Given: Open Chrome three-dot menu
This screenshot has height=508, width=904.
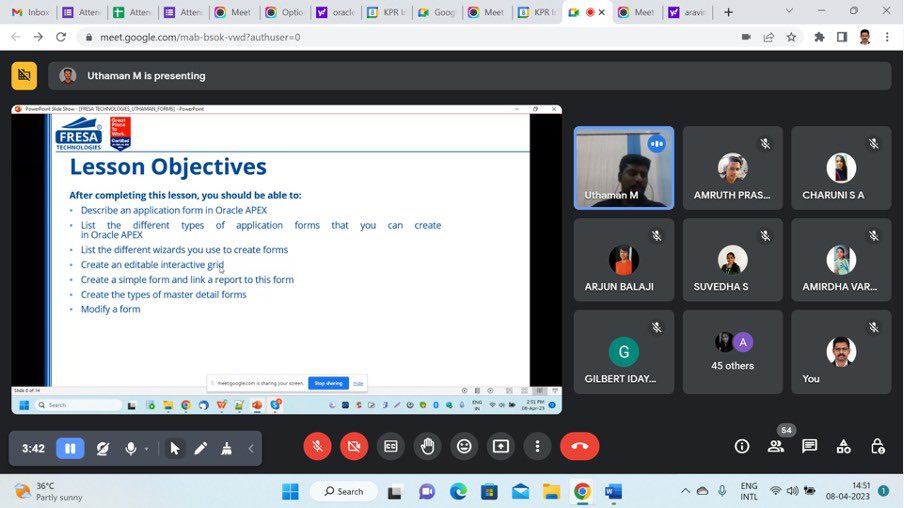Looking at the screenshot, I should pos(887,37).
